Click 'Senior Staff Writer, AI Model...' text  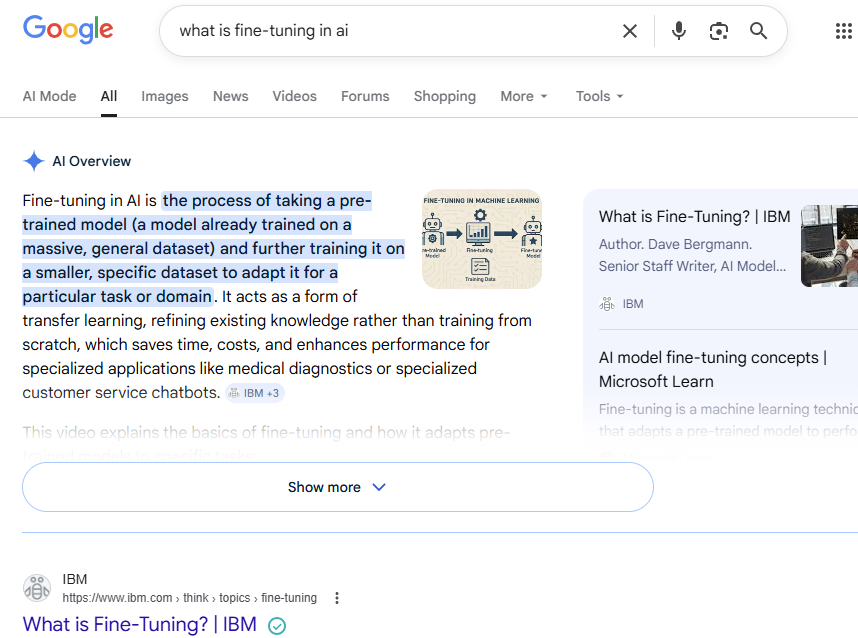(692, 266)
